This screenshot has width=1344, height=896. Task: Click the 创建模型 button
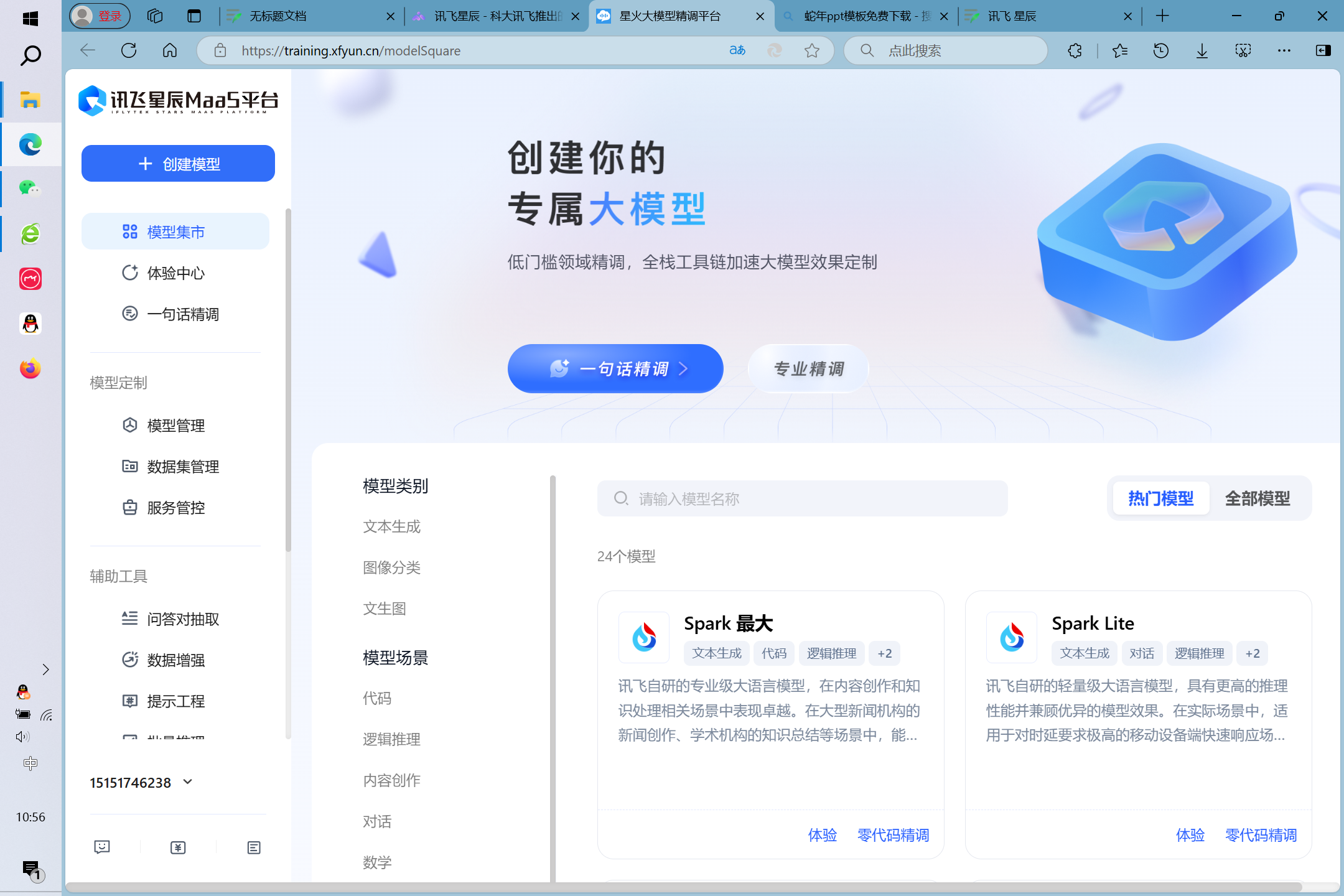pos(178,164)
